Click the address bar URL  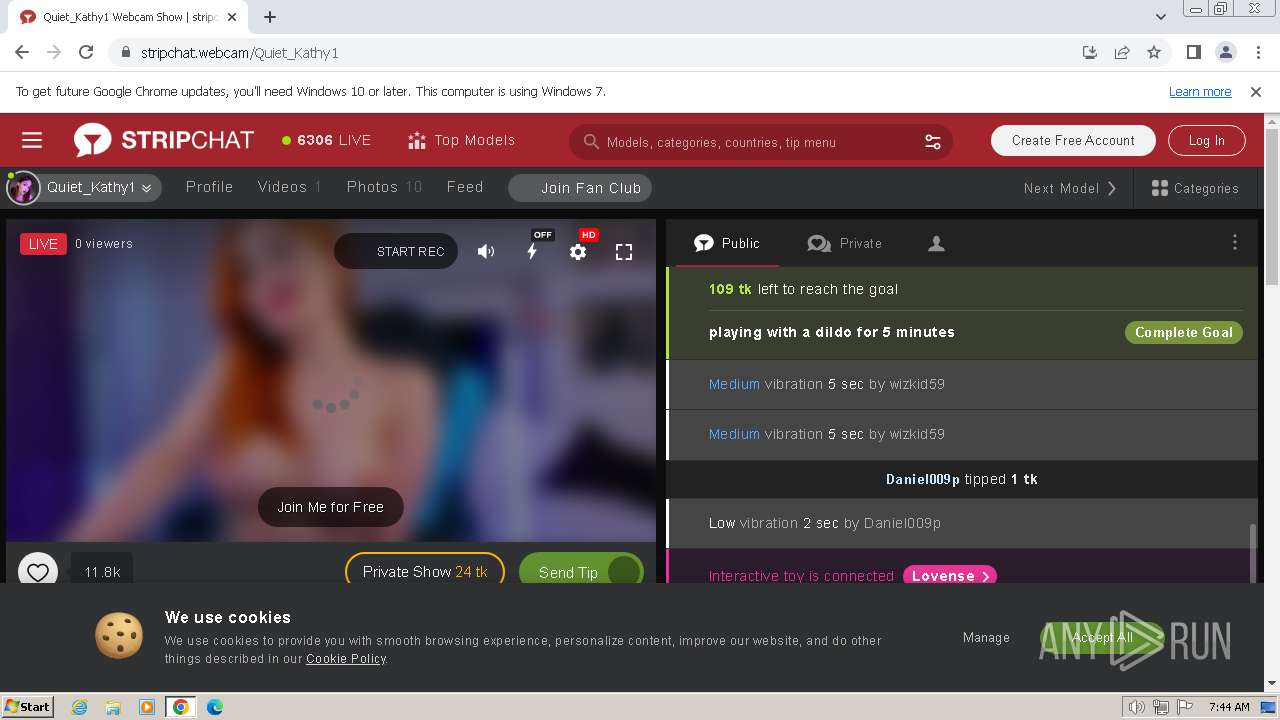240,53
